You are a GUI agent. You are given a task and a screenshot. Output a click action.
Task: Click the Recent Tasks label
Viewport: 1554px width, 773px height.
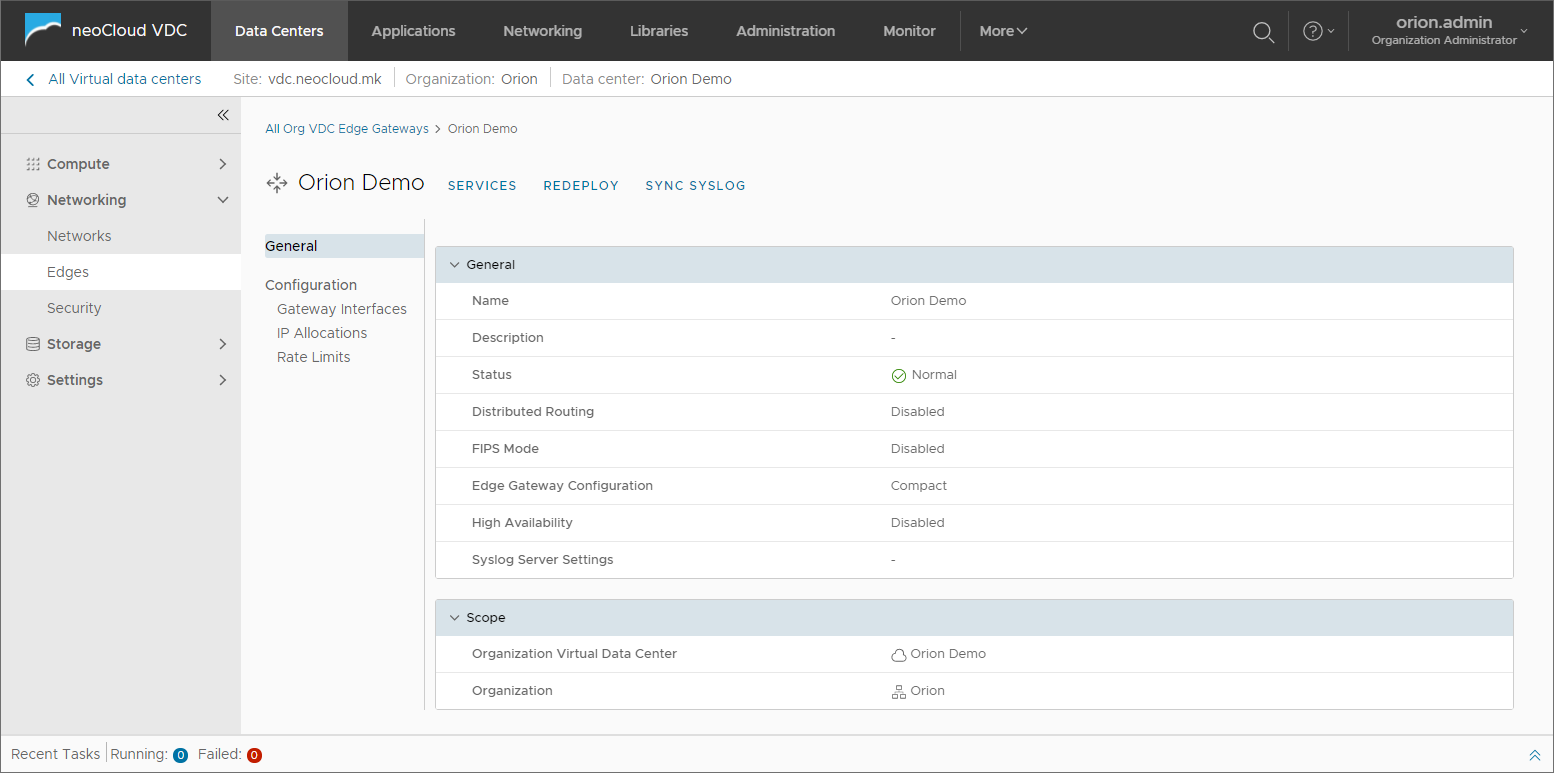coord(56,754)
